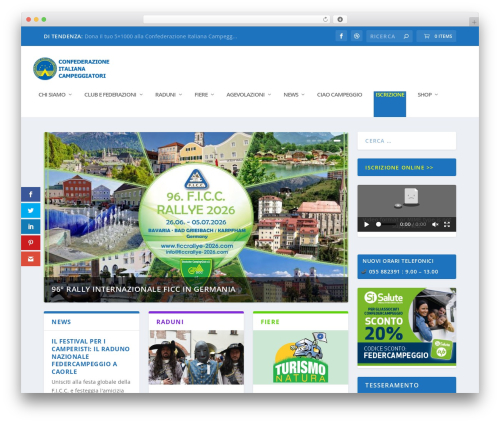This screenshot has width=500, height=423.
Task: Open the Fiere section heading
Action: [x=270, y=322]
